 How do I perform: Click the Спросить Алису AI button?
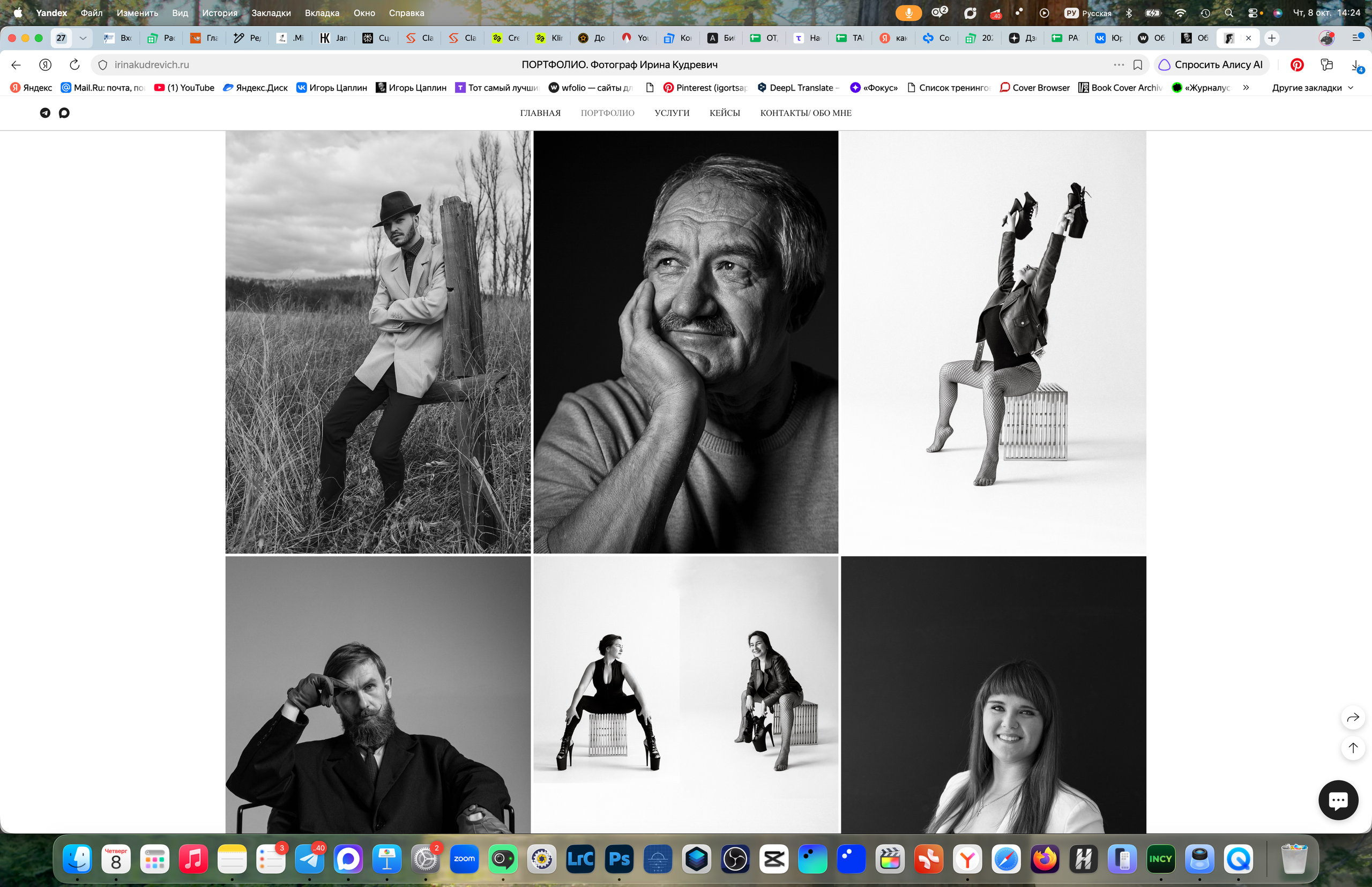[1211, 64]
